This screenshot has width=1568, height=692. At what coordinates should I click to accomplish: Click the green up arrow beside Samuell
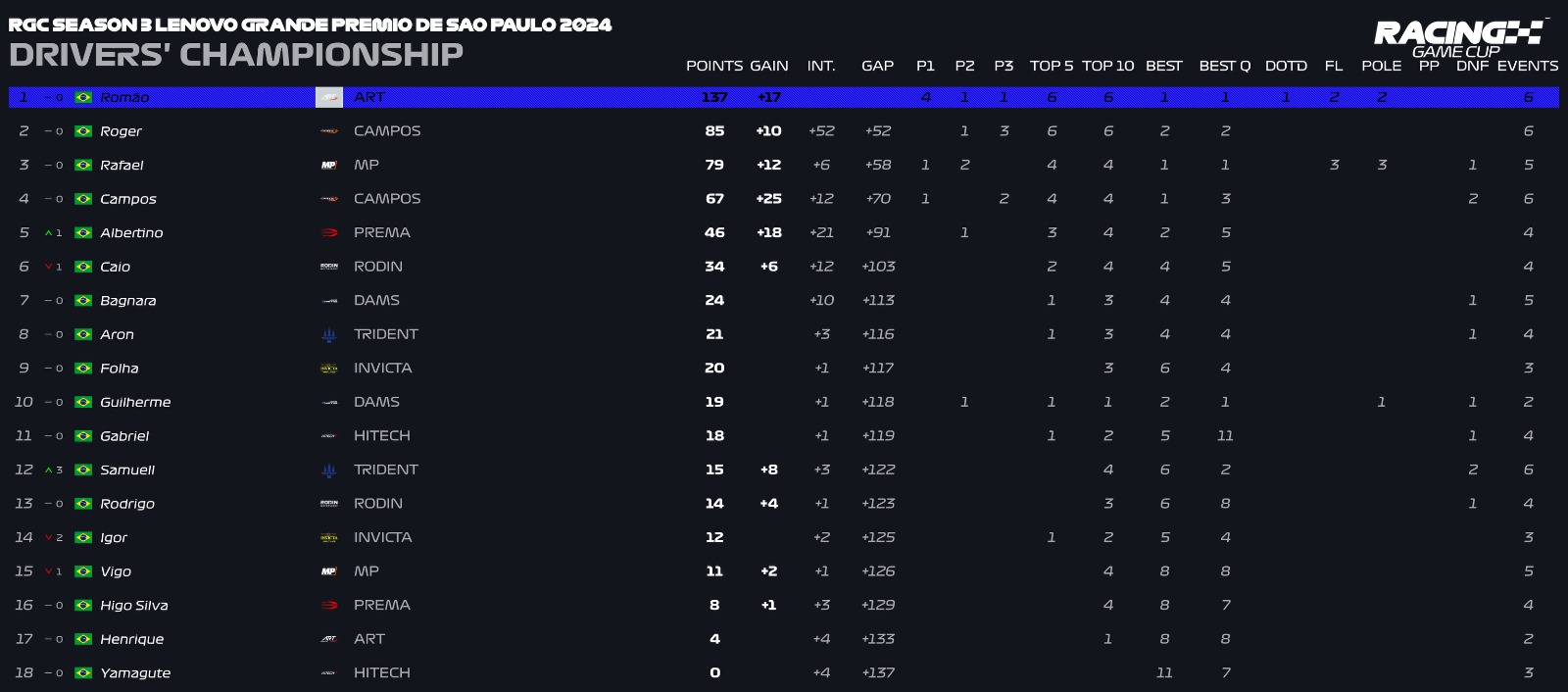point(49,470)
